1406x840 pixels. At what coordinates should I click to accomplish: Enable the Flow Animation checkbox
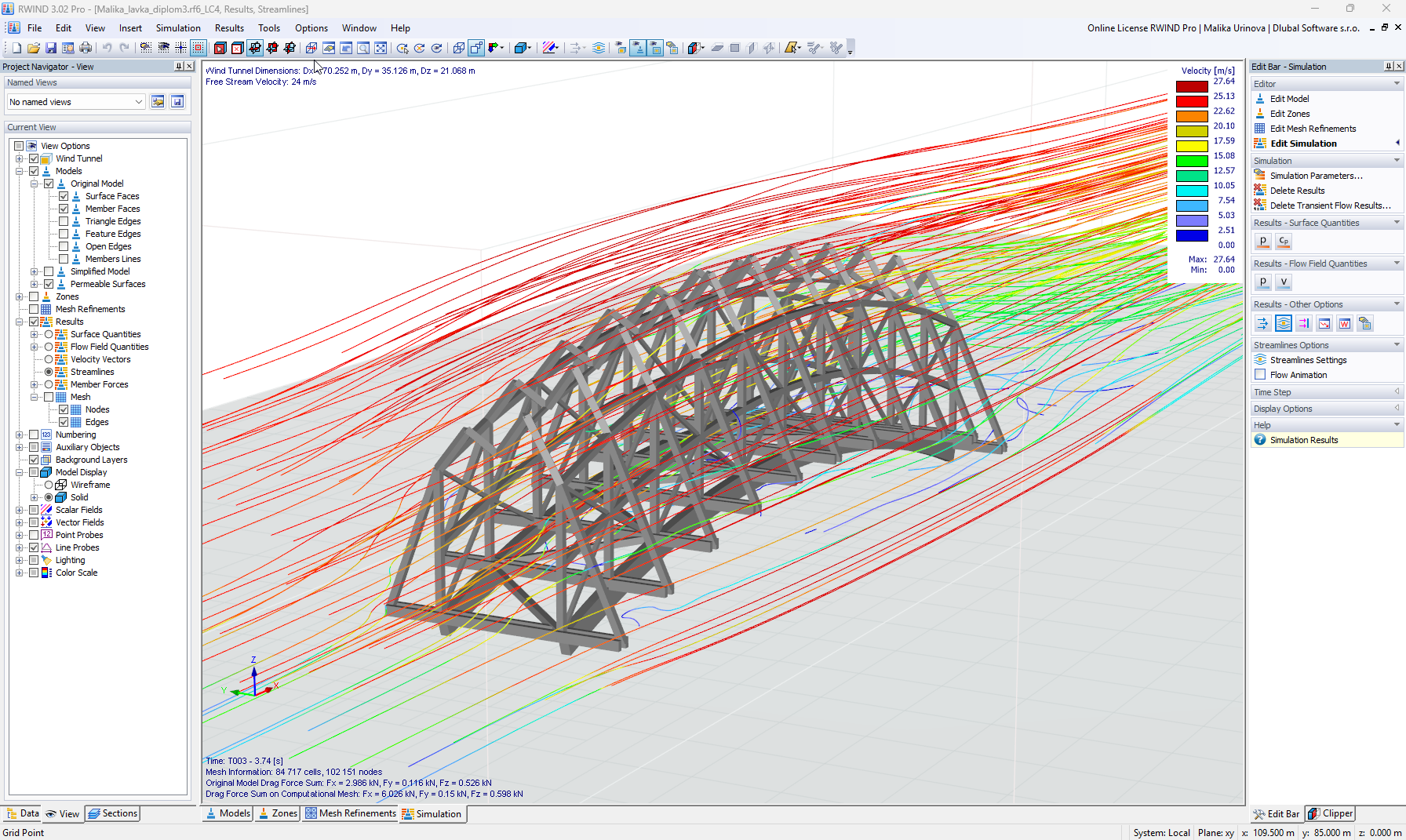click(x=1260, y=375)
